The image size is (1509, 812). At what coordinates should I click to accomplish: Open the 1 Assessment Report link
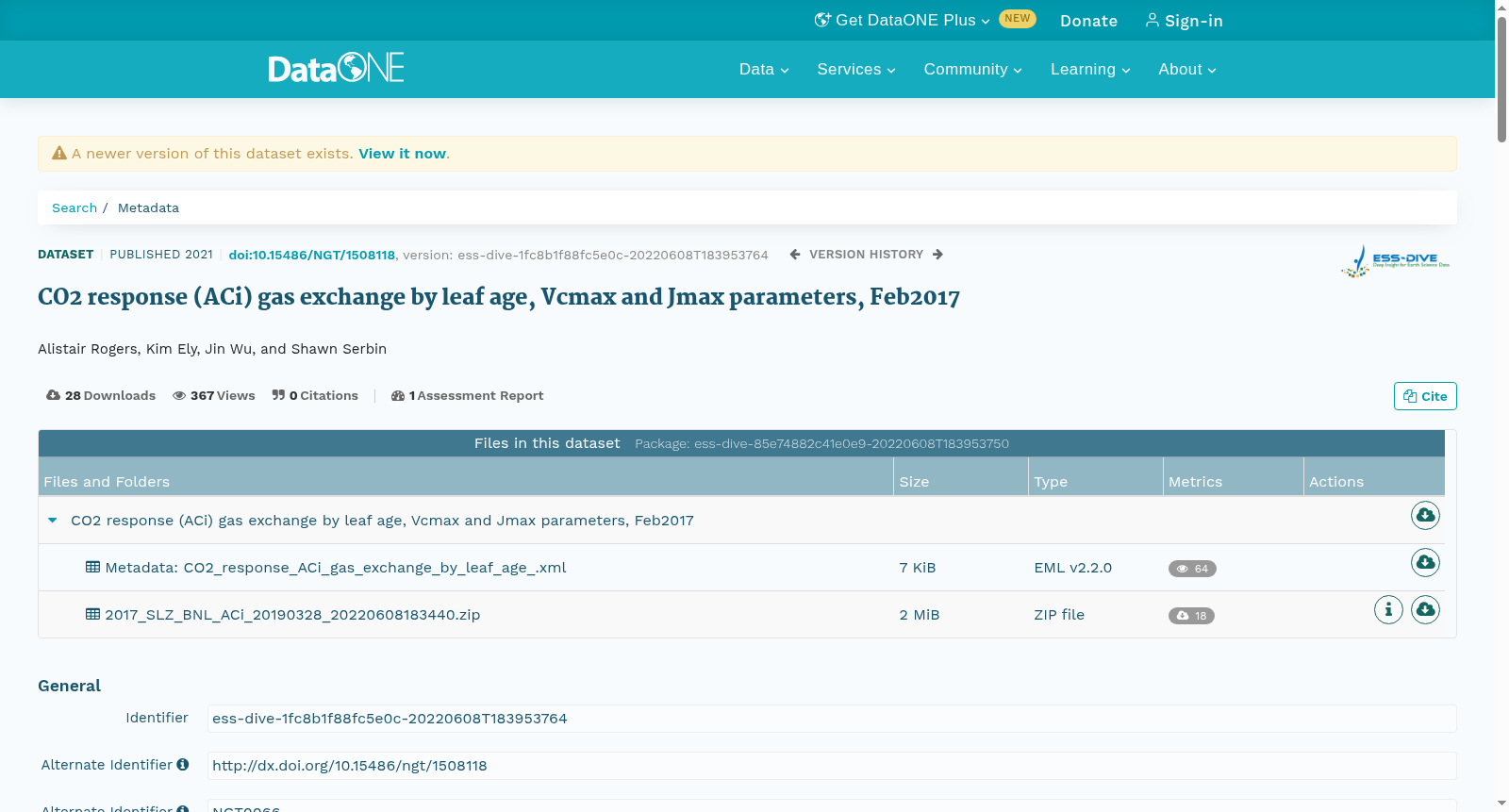point(468,396)
